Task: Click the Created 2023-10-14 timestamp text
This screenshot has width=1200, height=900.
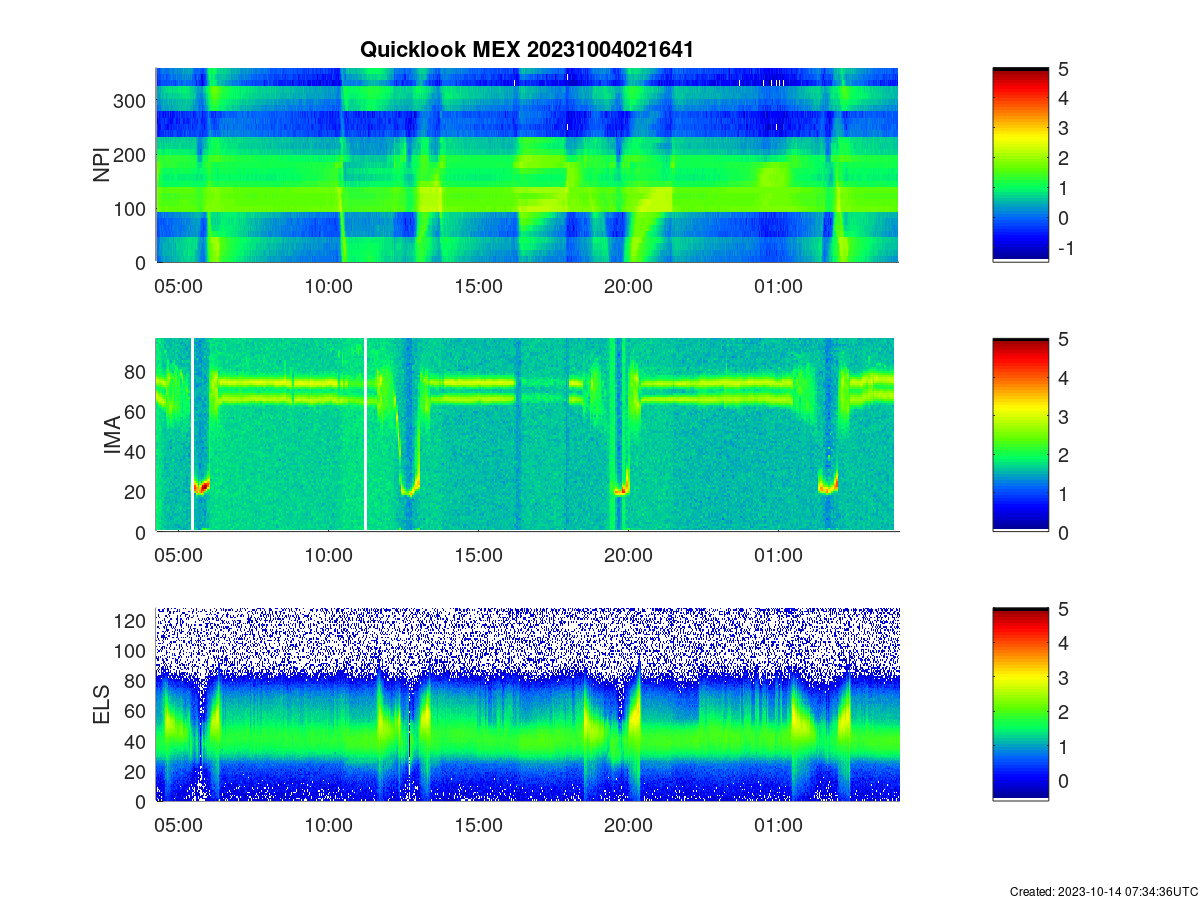Action: [x=1103, y=891]
